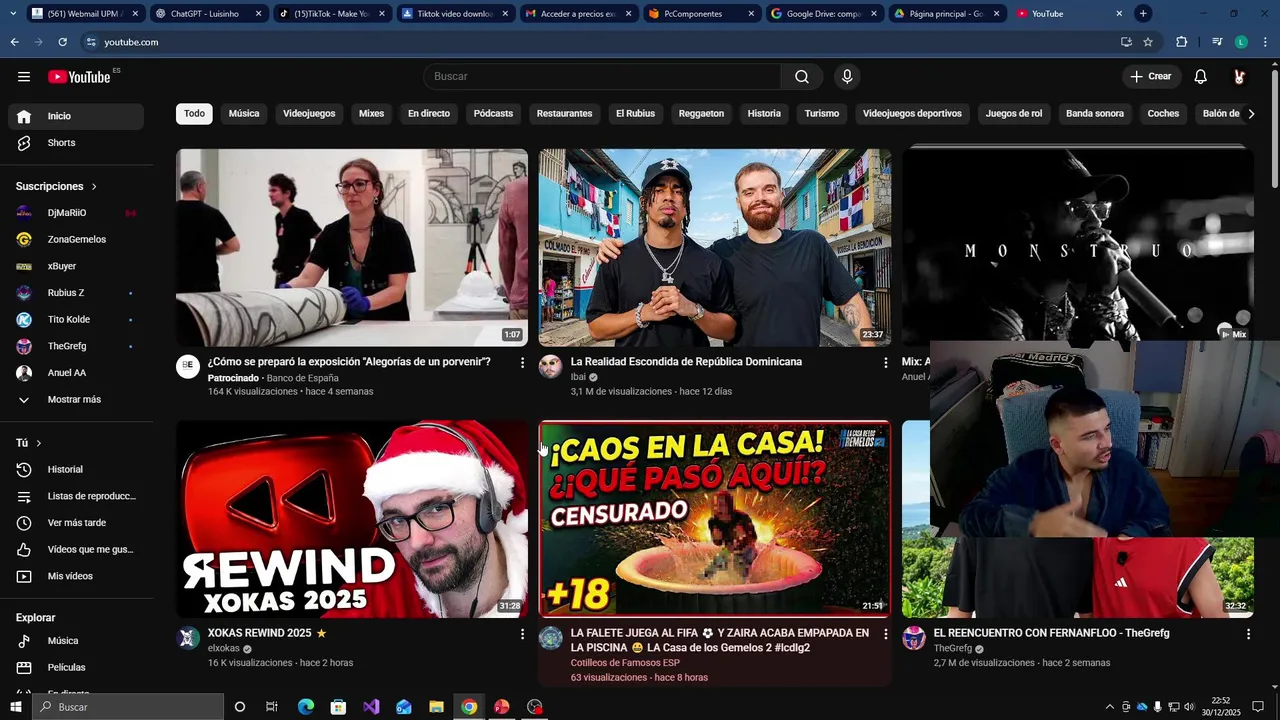Select the Todo filter chip
The image size is (1280, 720).
point(194,114)
